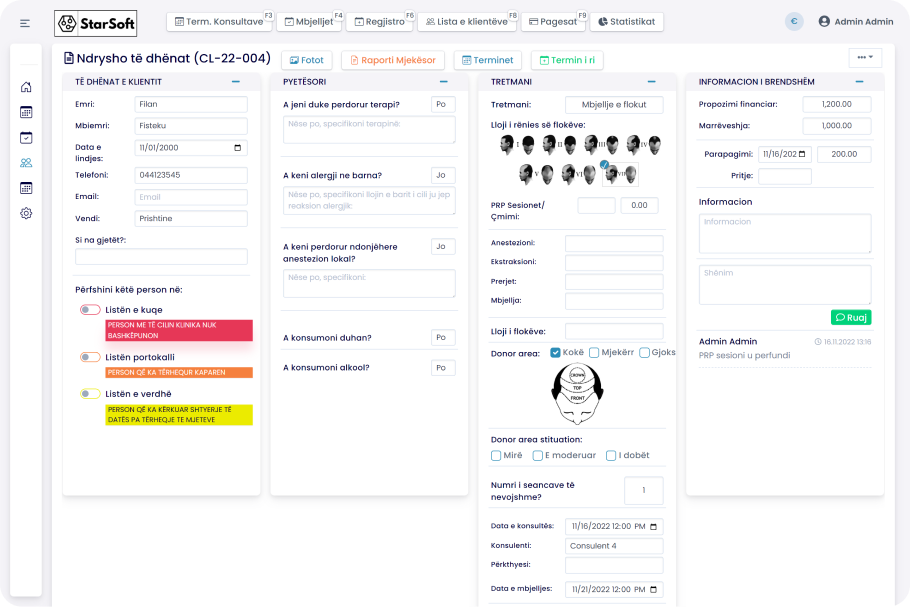Open calendar picker for Data e konsultës

[x=653, y=527]
